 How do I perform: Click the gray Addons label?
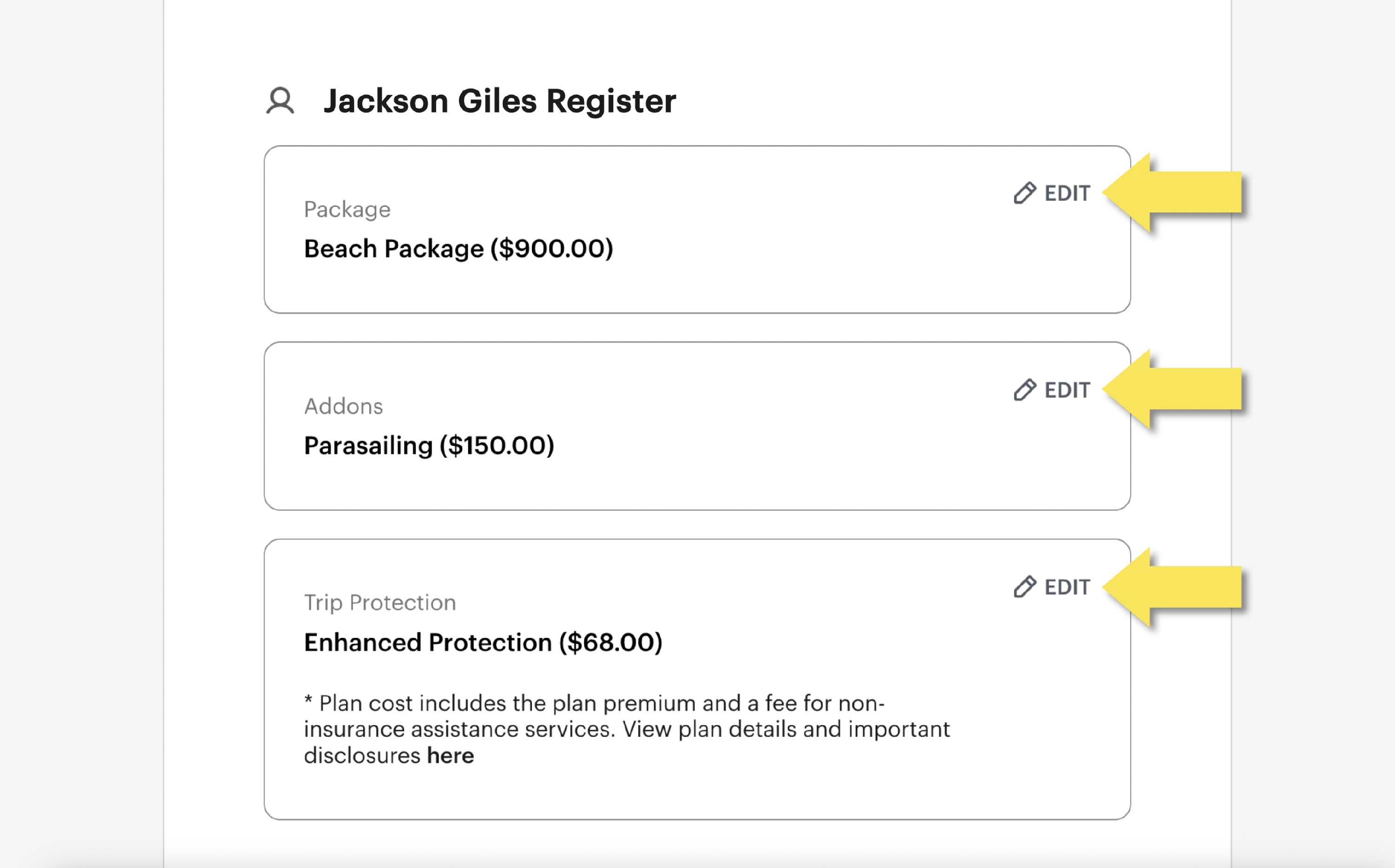click(x=343, y=406)
